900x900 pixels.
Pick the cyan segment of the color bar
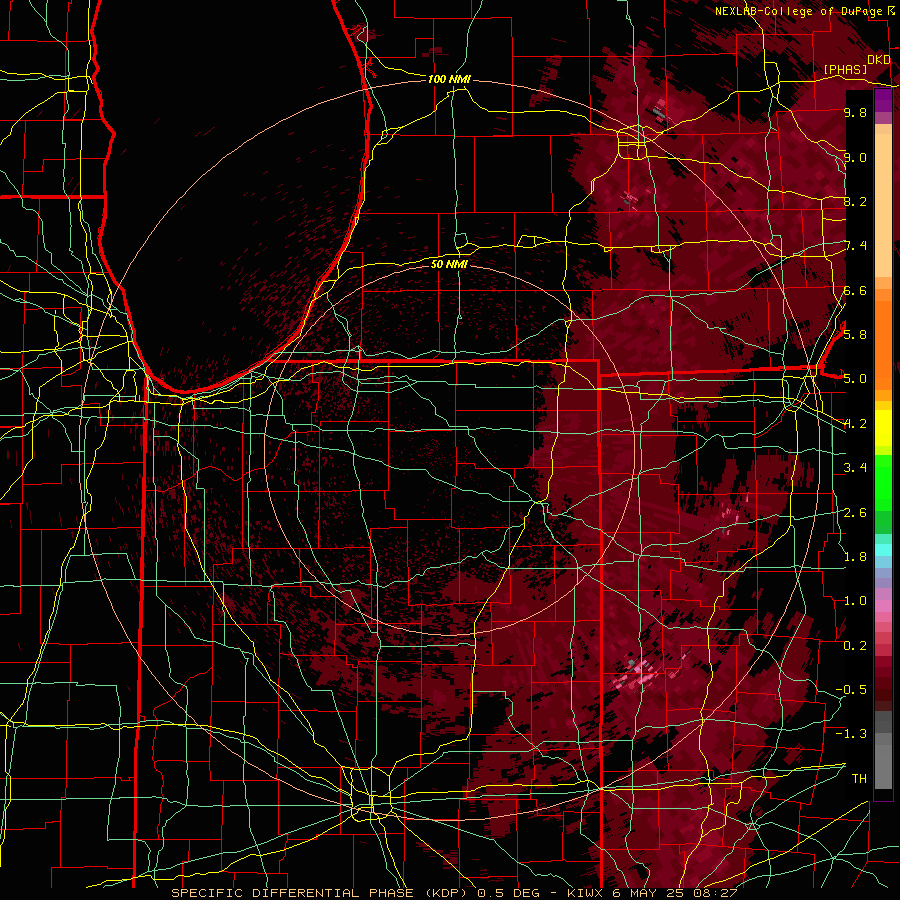click(x=883, y=549)
